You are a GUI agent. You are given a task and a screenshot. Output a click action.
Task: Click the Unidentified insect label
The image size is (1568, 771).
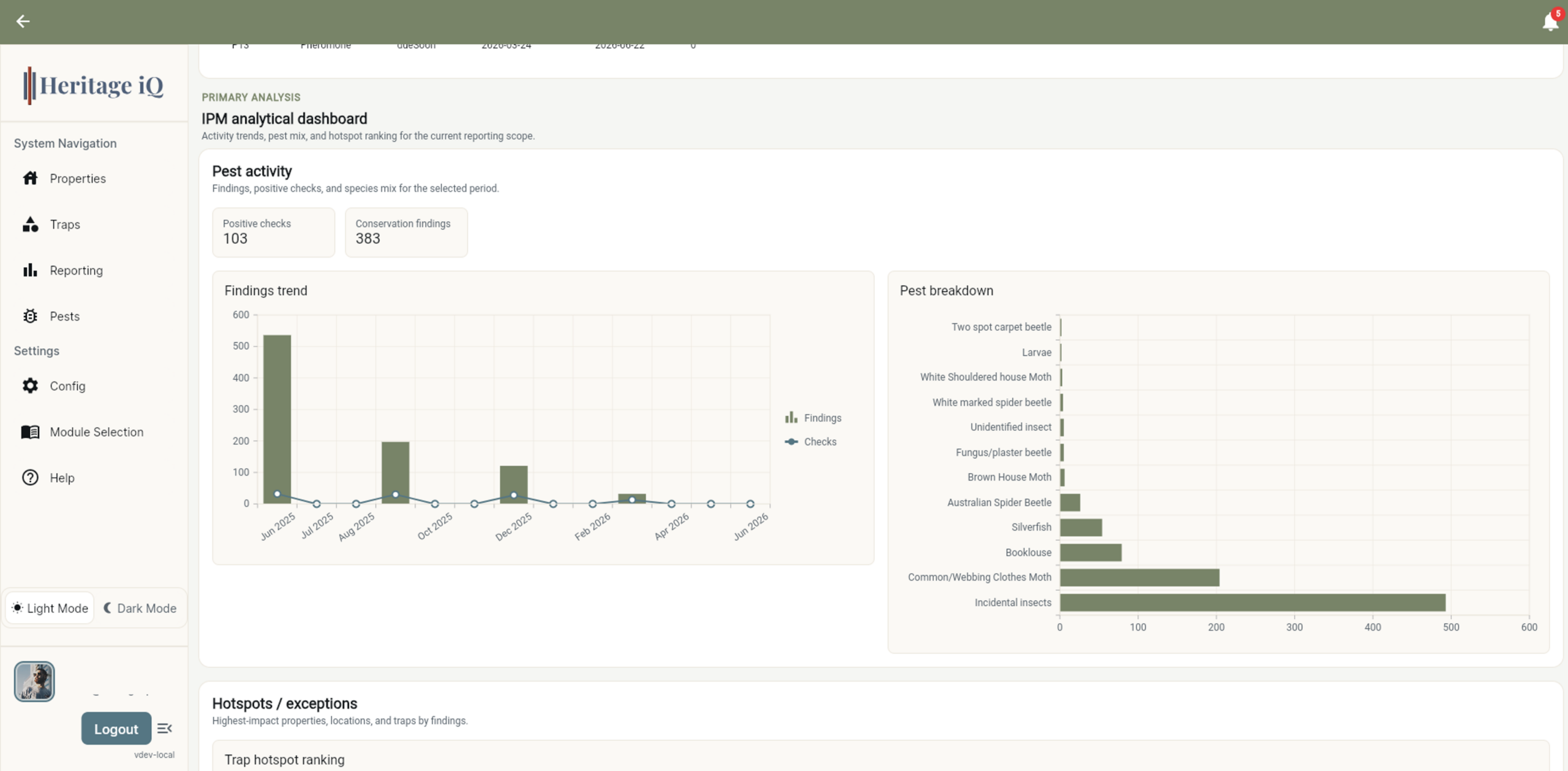(x=1011, y=427)
